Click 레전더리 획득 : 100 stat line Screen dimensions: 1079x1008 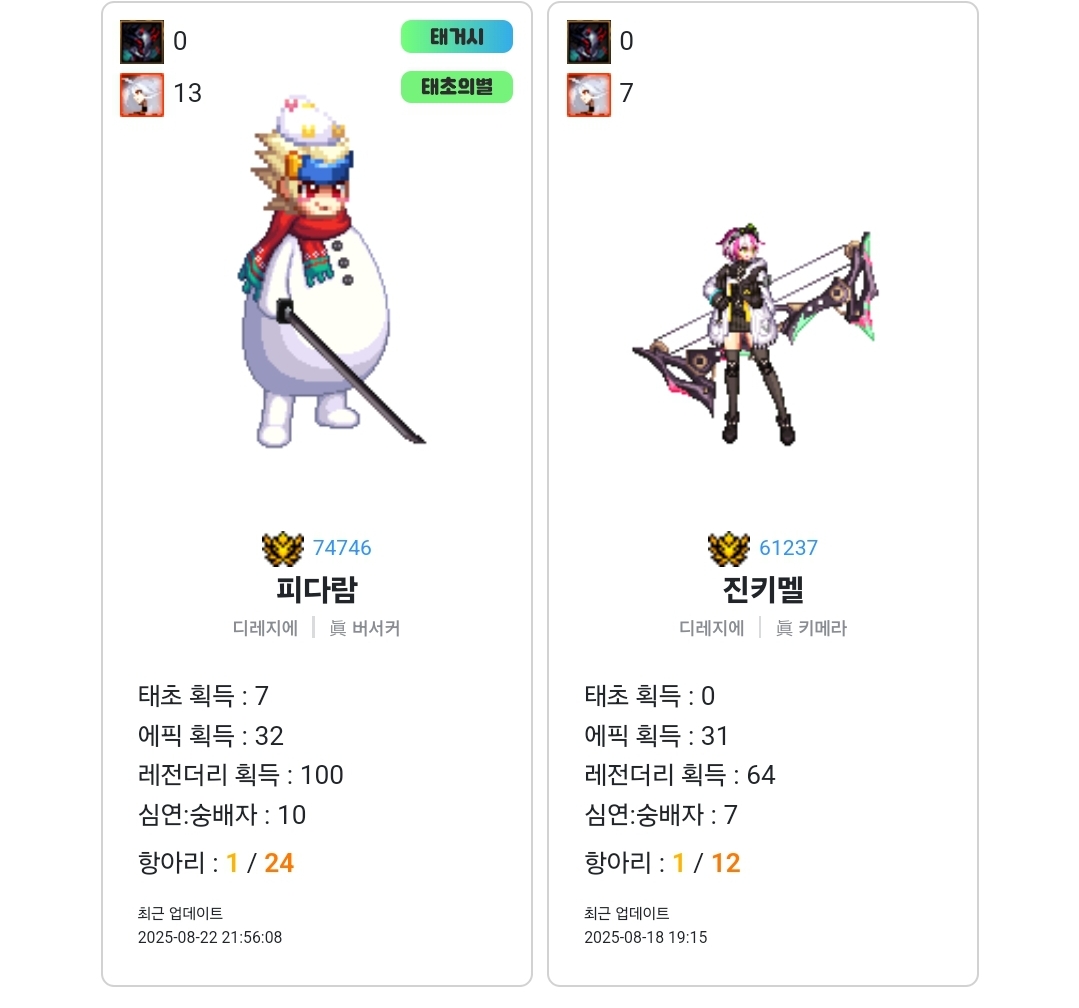(241, 775)
